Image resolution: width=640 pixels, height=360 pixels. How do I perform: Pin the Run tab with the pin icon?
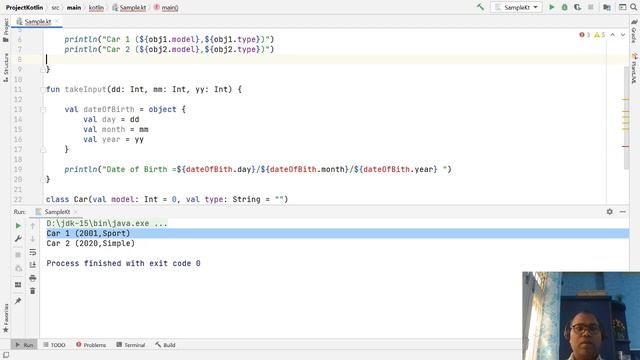coord(18,301)
